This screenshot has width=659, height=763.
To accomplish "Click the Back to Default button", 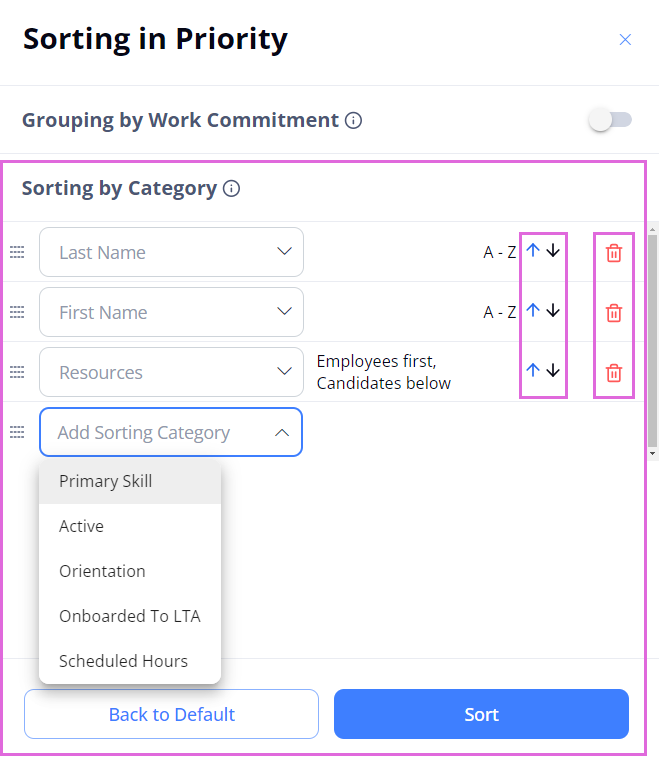I will click(x=171, y=714).
